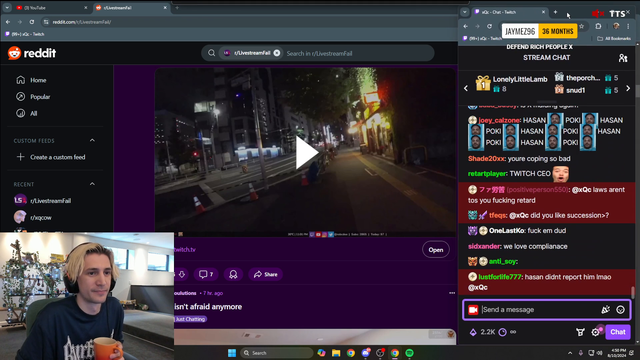
Task: Open the channel rewards trophy icon
Action: pyautogui.click(x=580, y=332)
